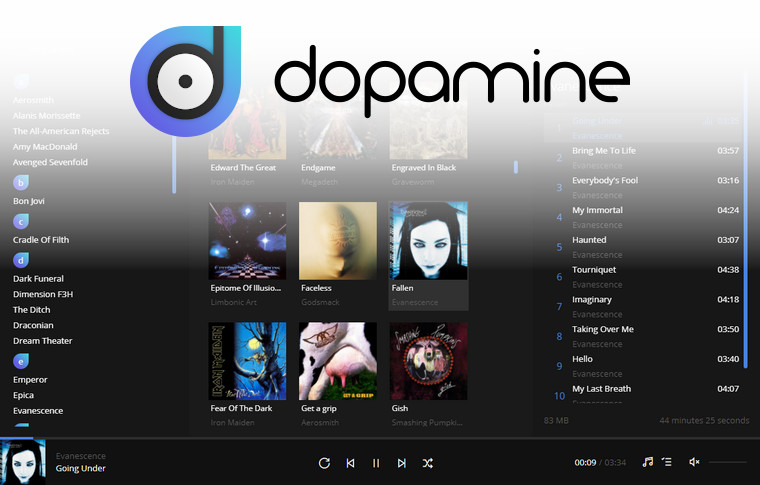Click the 'd' letter header icon
This screenshot has width=760, height=485.
coord(20,260)
